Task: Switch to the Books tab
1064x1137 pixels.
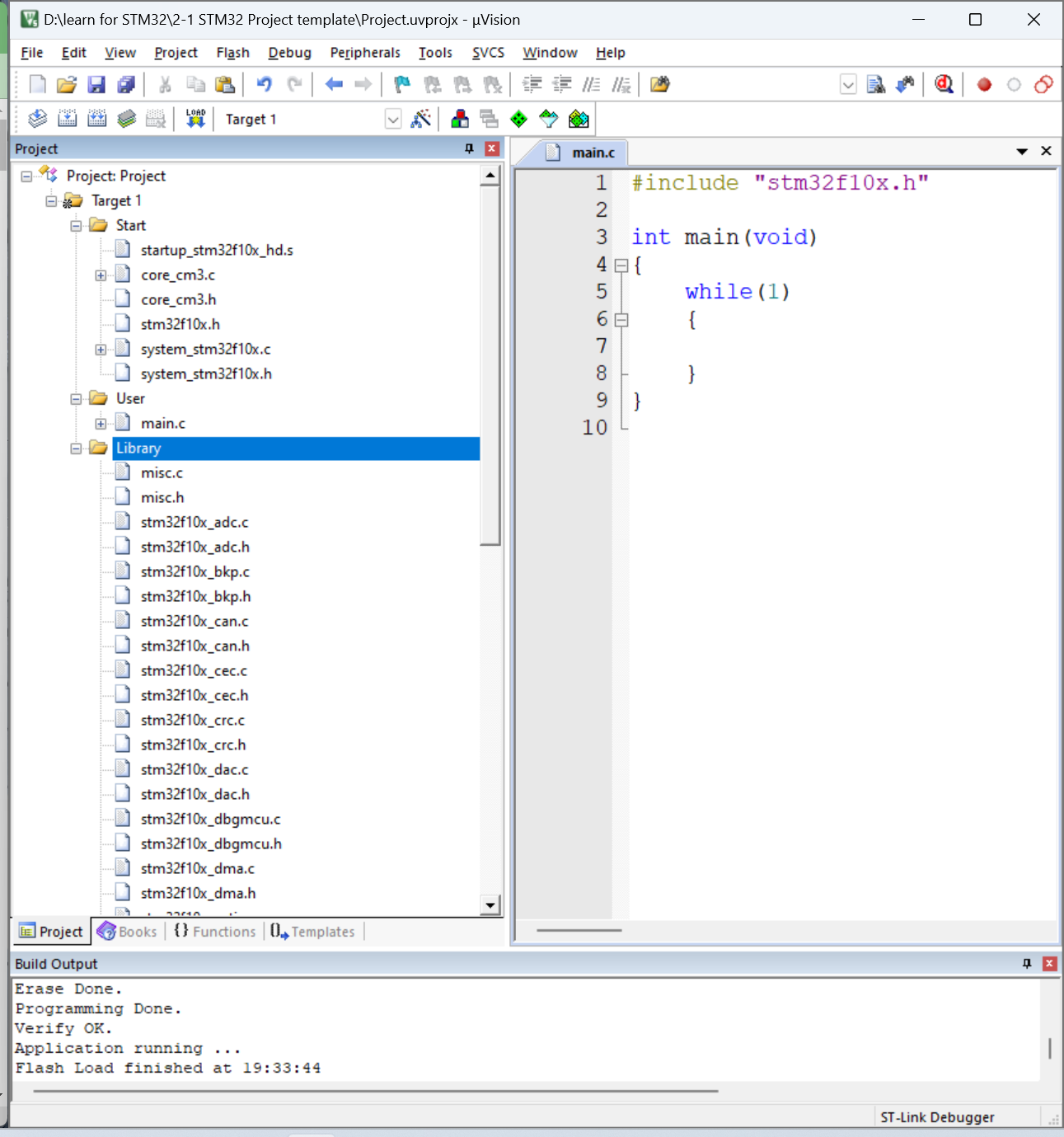Action: tap(127, 931)
